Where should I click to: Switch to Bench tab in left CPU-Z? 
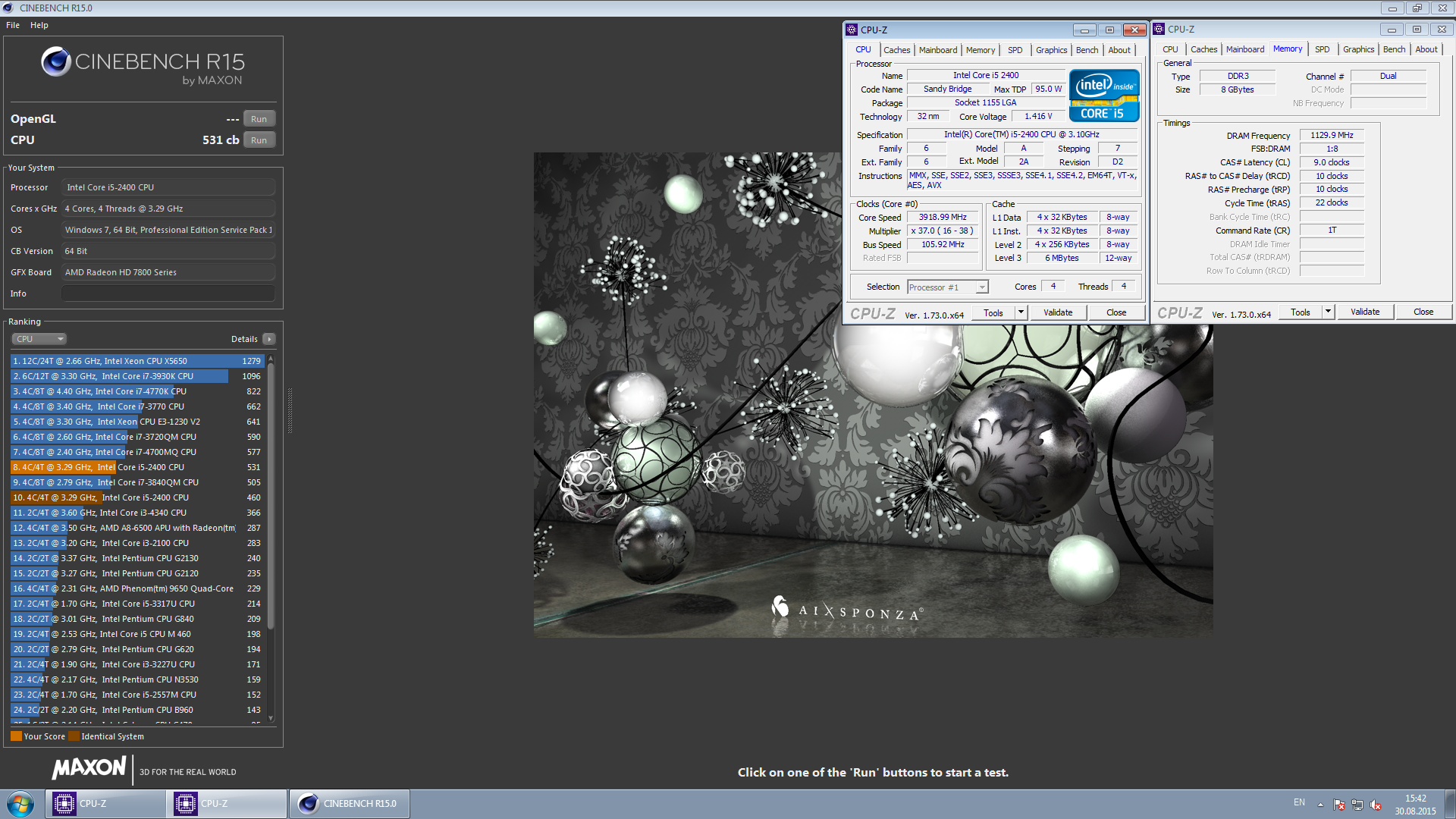tap(1087, 50)
